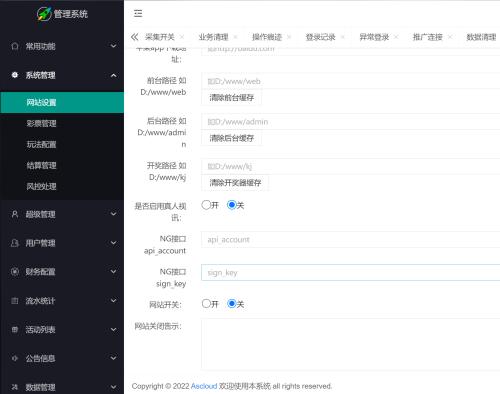The image size is (500, 394).
Task: Close the 采集开关 tab
Action: [182, 37]
